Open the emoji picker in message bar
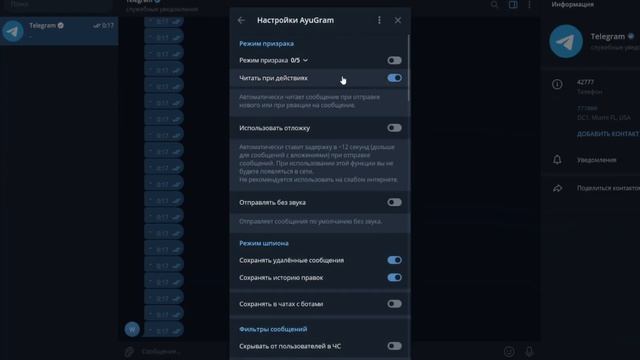640x360 pixels. [x=509, y=351]
